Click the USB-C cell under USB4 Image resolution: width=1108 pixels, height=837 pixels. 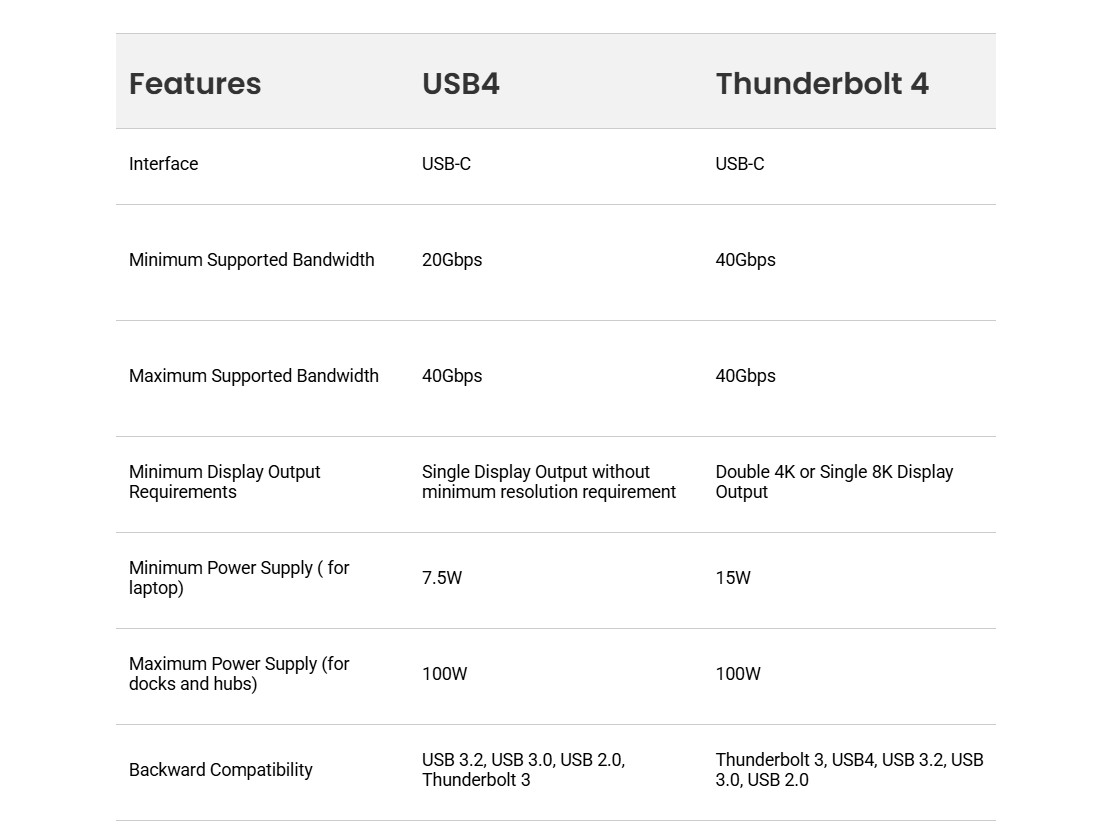[446, 164]
